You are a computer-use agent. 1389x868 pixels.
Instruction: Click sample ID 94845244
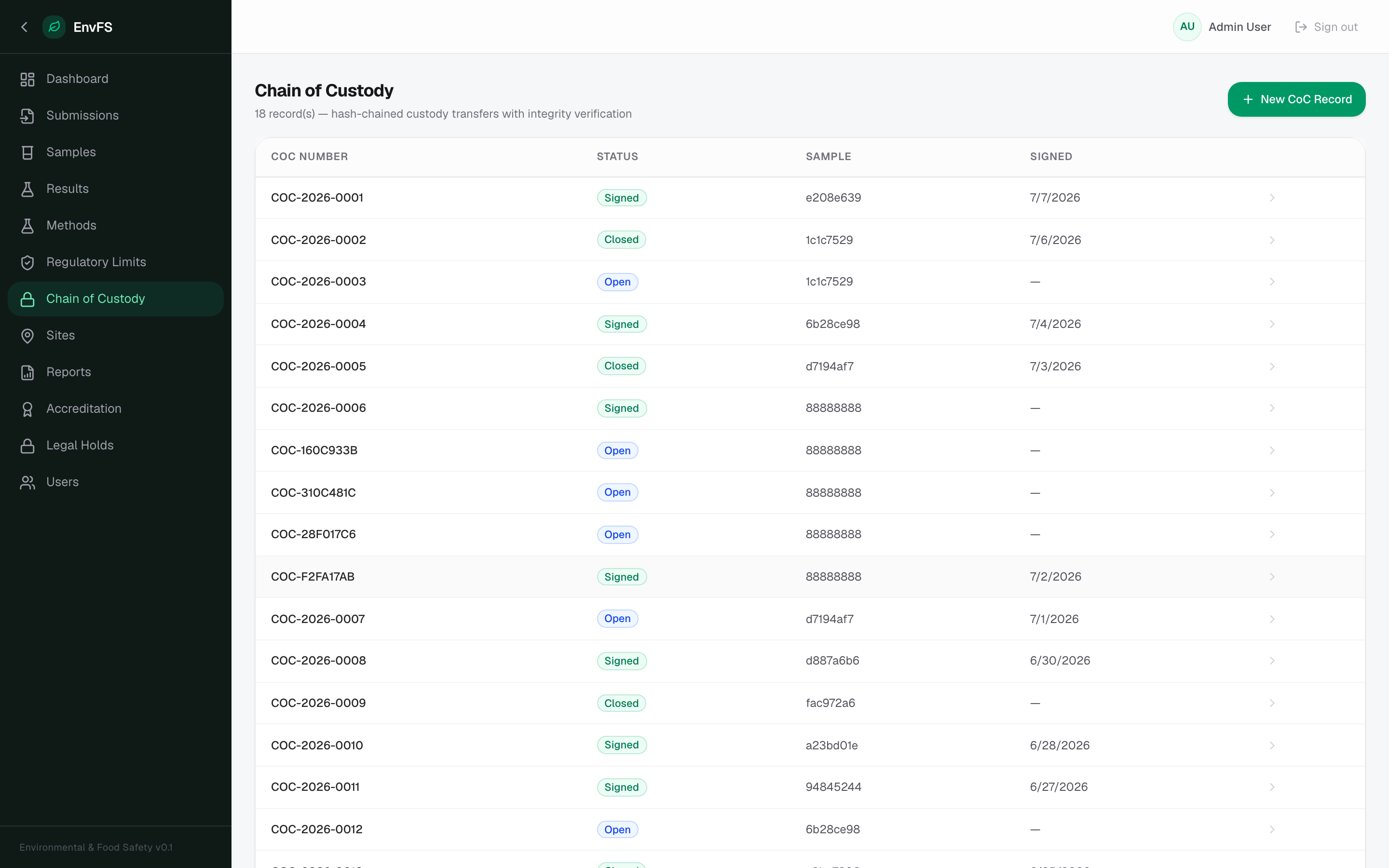833,787
